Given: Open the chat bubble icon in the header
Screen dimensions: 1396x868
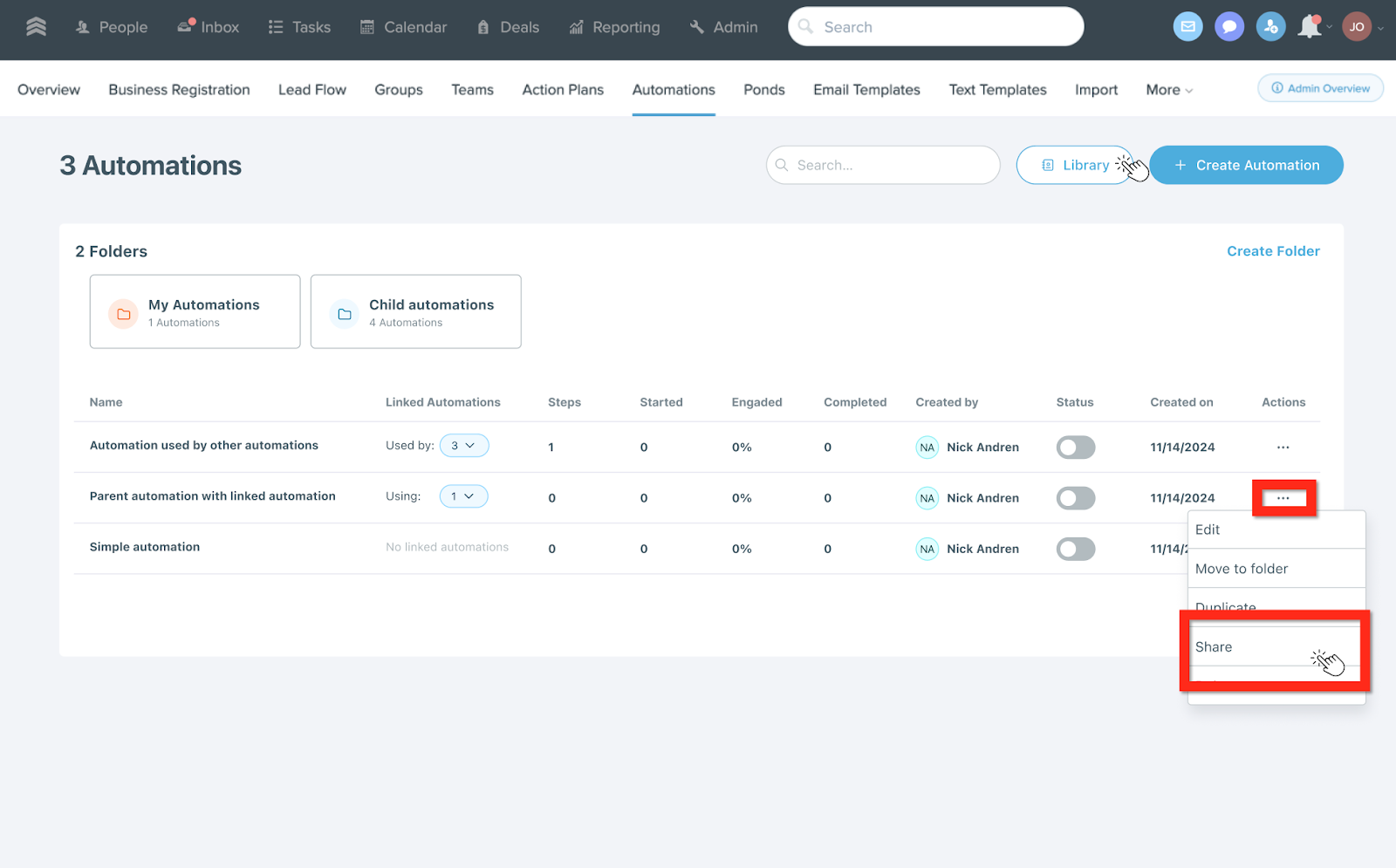Looking at the screenshot, I should point(1229,27).
